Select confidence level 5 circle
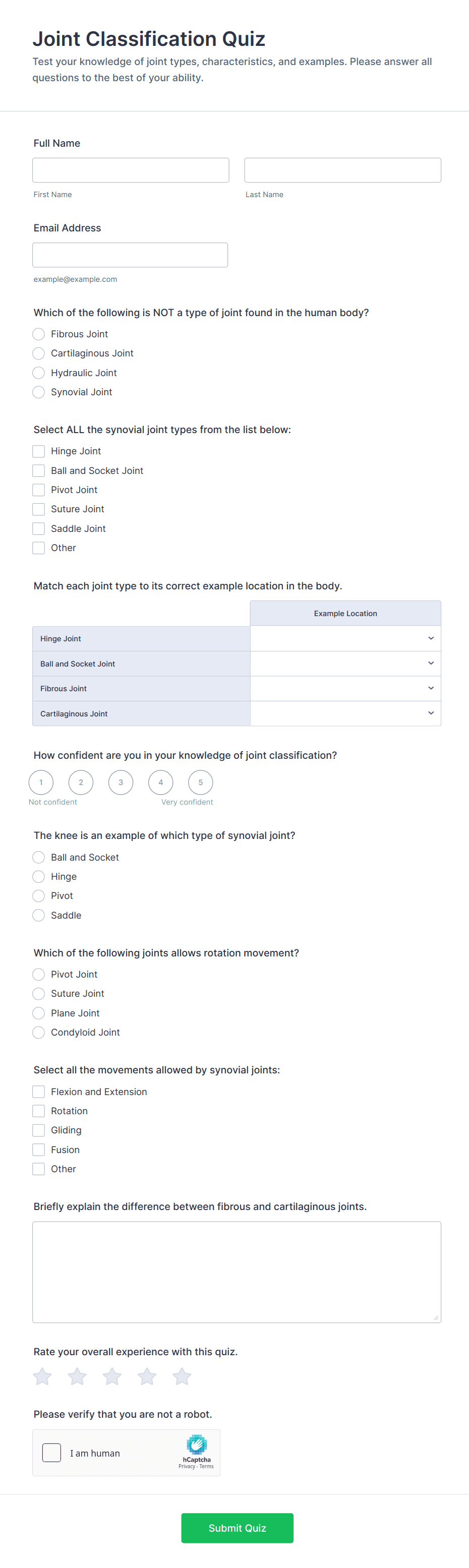 pyautogui.click(x=200, y=782)
